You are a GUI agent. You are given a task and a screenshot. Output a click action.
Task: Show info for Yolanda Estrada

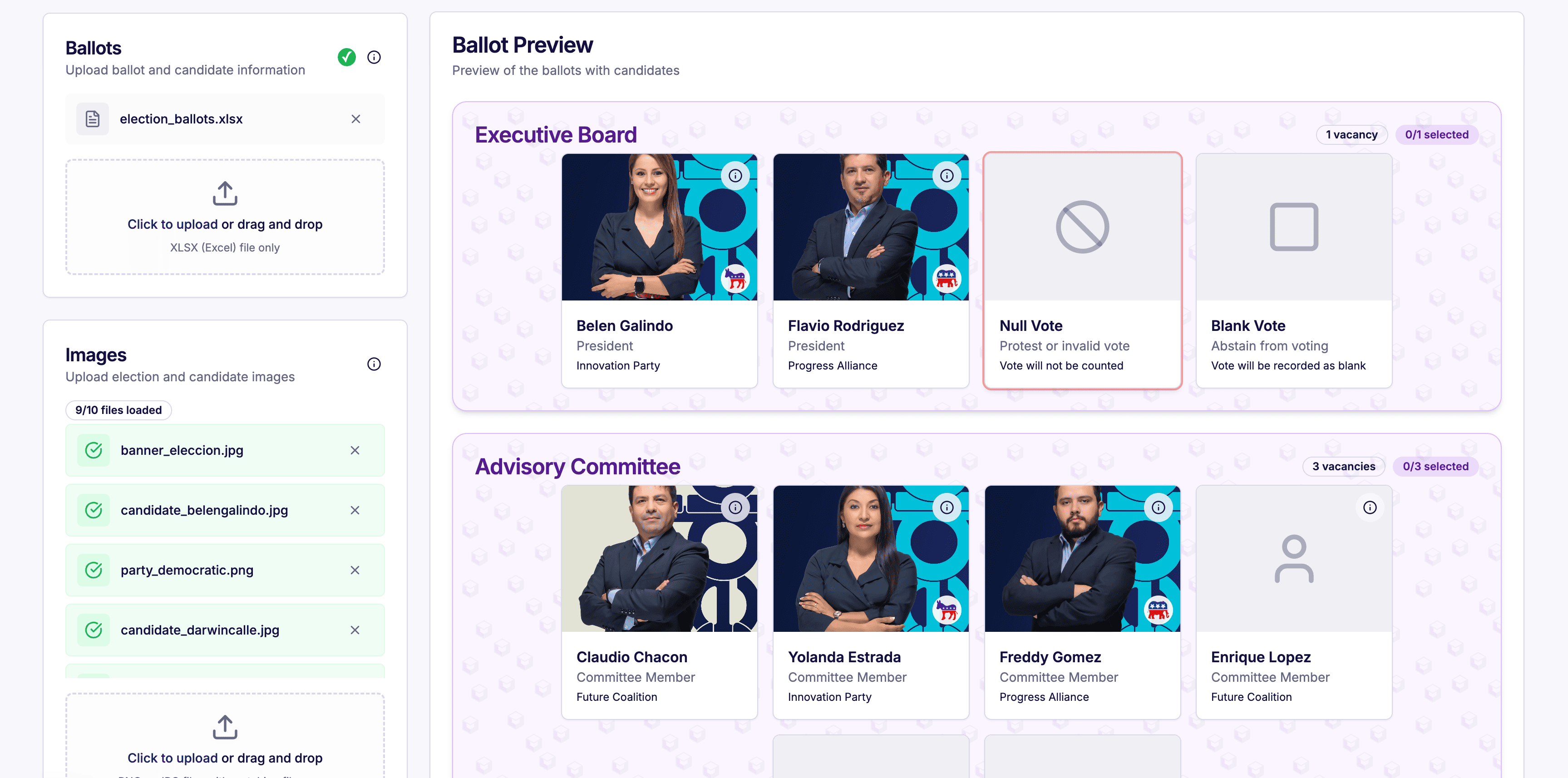pyautogui.click(x=947, y=507)
